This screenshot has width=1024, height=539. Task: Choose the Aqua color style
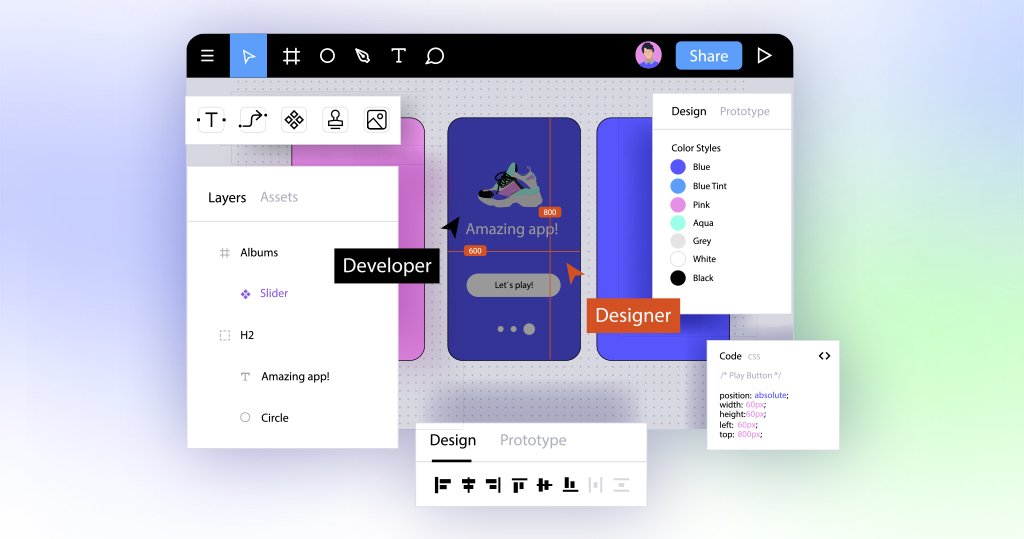click(678, 223)
